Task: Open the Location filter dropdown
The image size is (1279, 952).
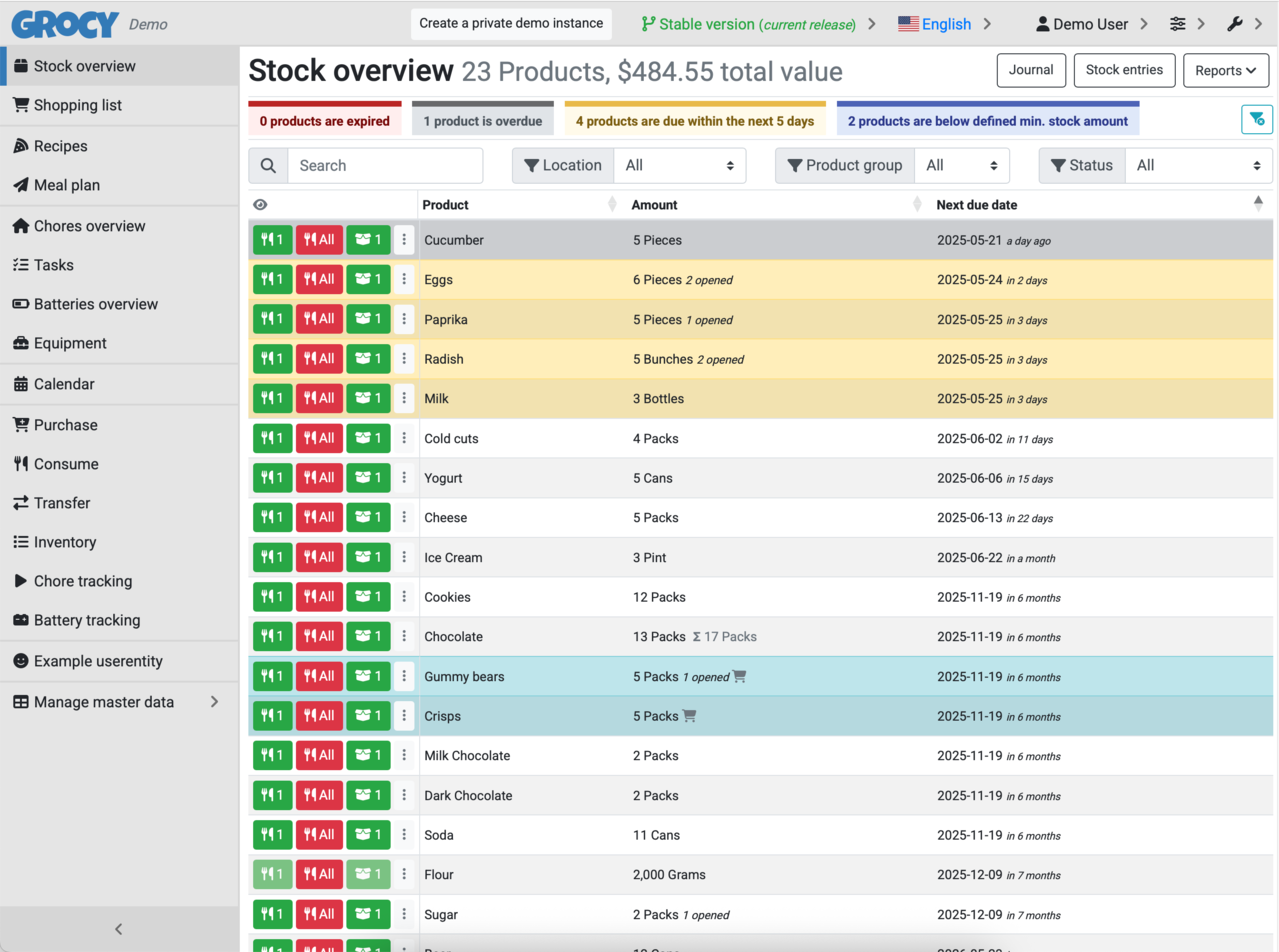Action: (679, 166)
